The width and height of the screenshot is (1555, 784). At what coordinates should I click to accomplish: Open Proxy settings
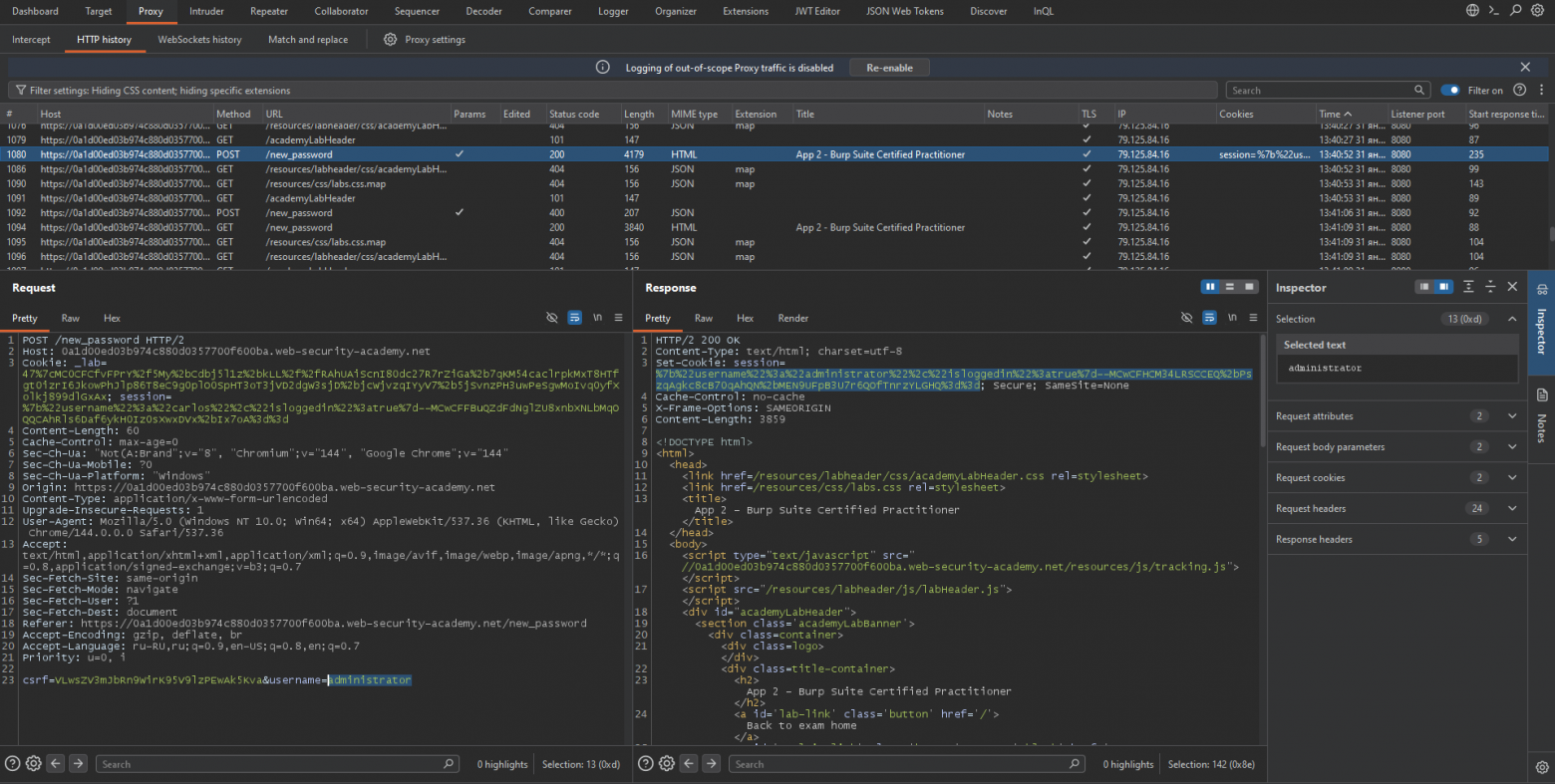tap(435, 40)
